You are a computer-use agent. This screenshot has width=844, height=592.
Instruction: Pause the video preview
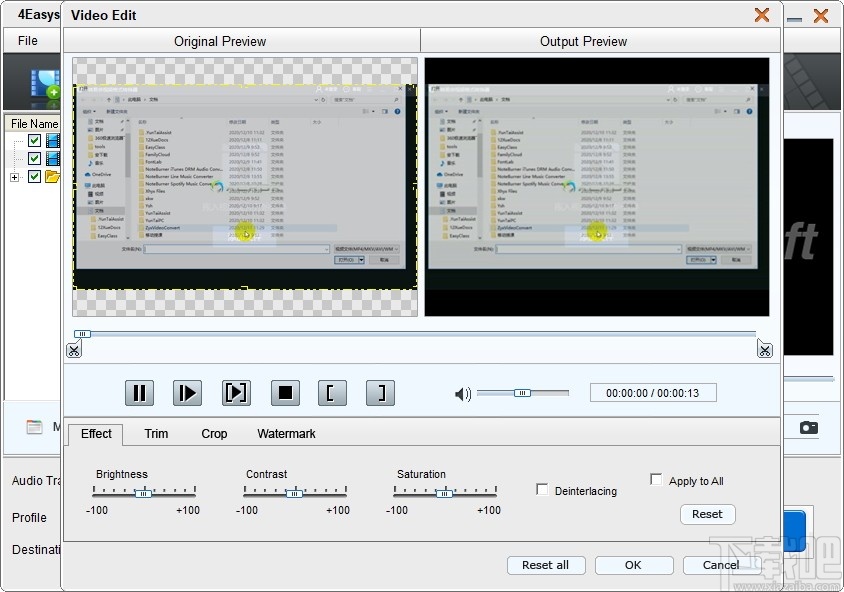139,392
